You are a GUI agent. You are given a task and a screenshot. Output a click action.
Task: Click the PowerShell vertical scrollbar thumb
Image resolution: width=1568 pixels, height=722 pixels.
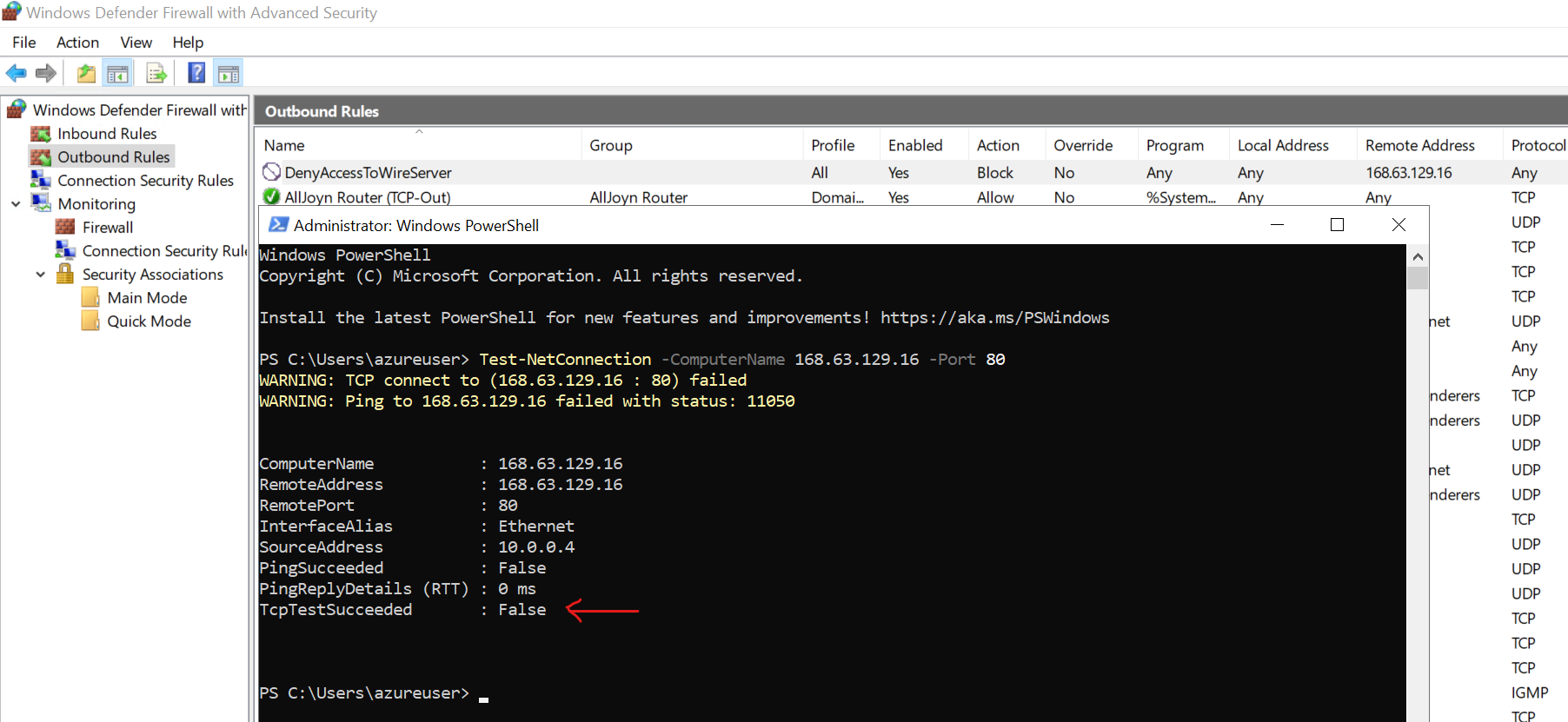pyautogui.click(x=1418, y=278)
